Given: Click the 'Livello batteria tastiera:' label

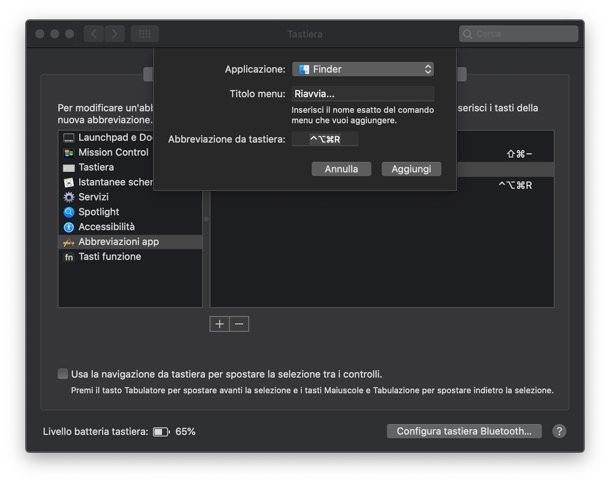Looking at the screenshot, I should pos(96,431).
